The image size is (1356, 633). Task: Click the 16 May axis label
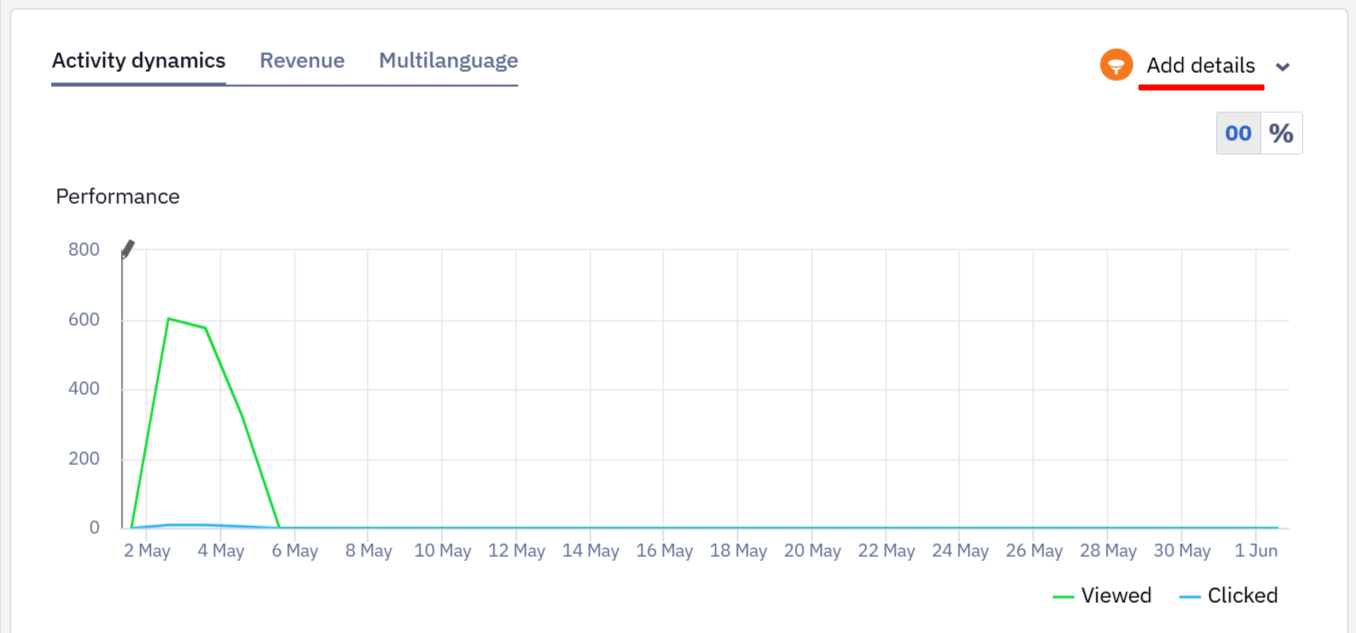tap(664, 551)
